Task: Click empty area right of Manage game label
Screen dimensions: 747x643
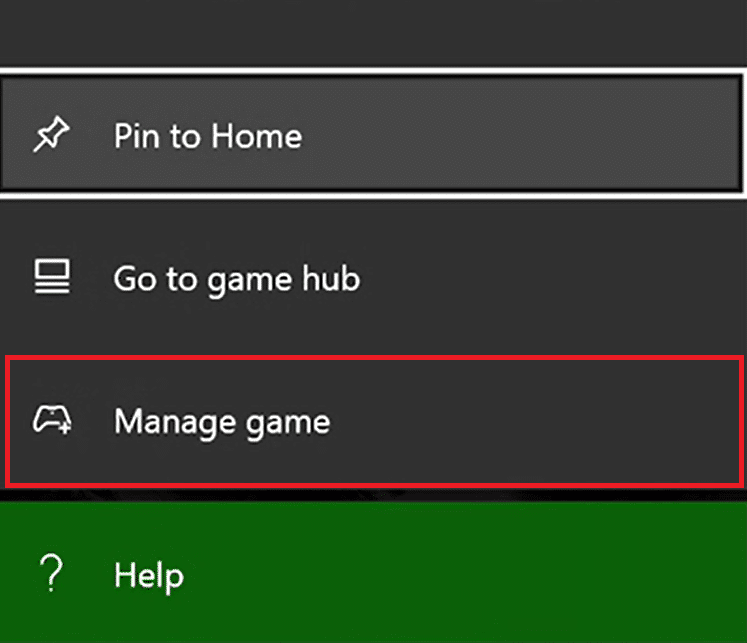Action: [x=540, y=421]
